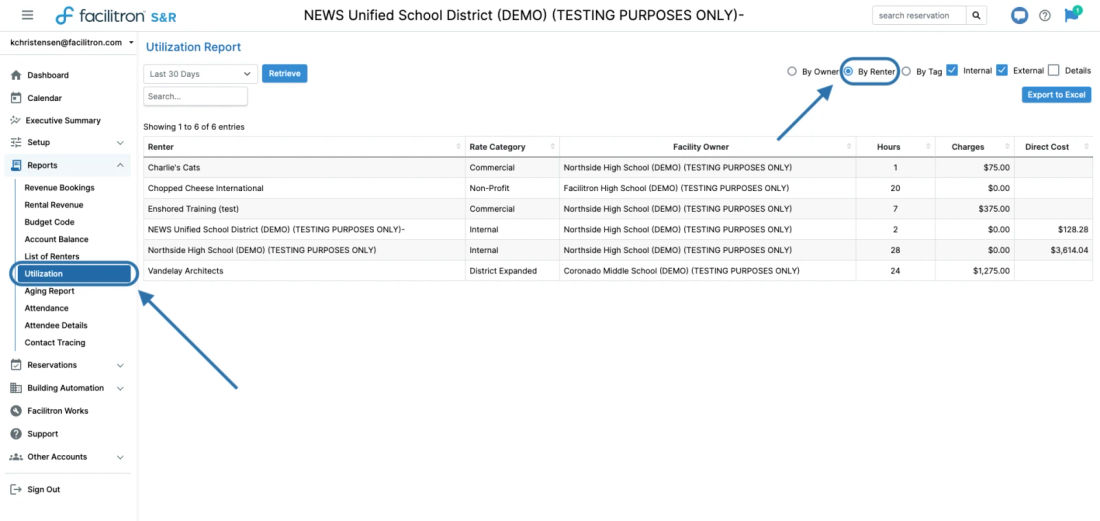Expand the Other Accounts chevron
This screenshot has height=521, width=1100.
tap(120, 457)
